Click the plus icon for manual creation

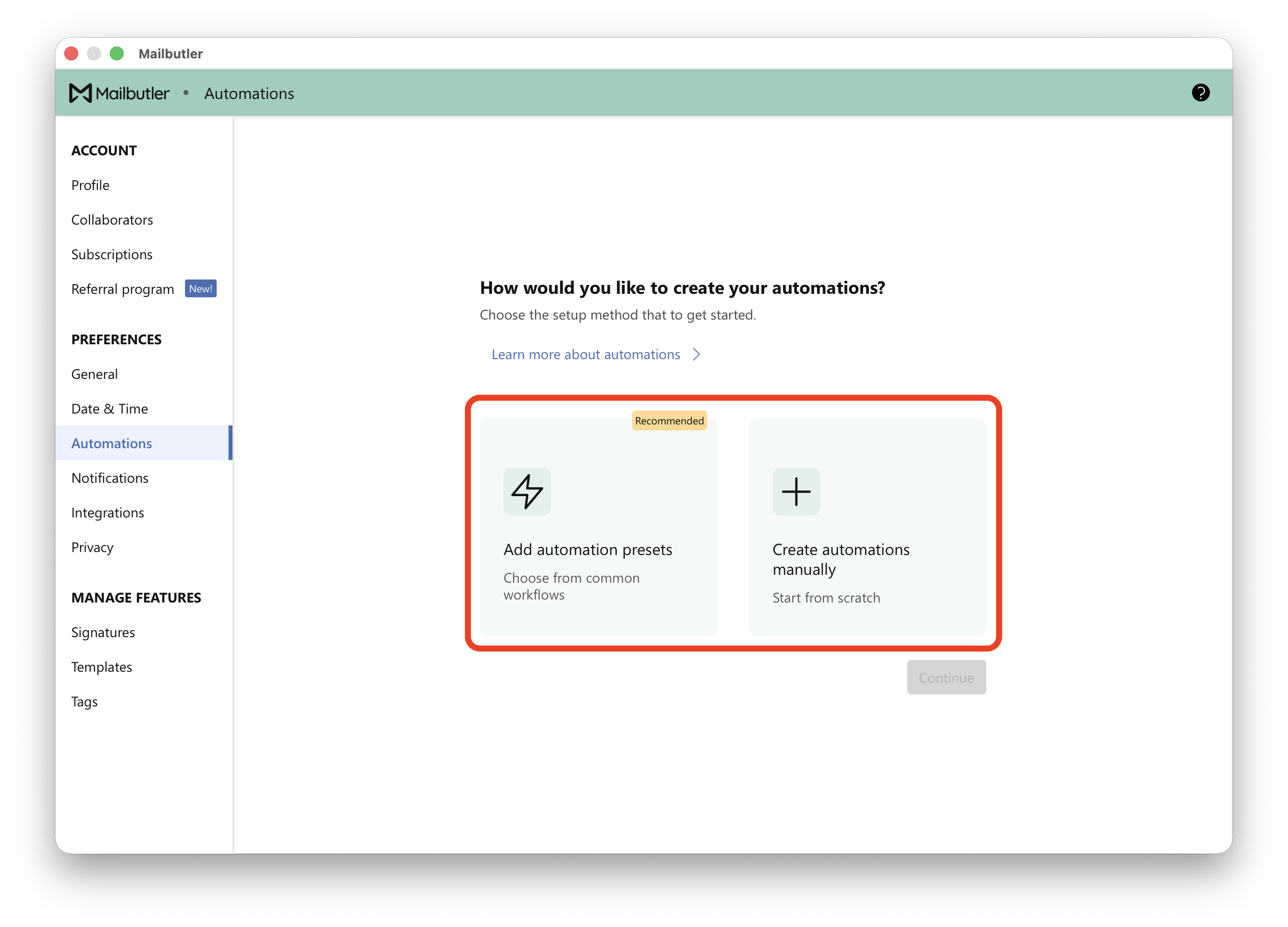(x=796, y=491)
